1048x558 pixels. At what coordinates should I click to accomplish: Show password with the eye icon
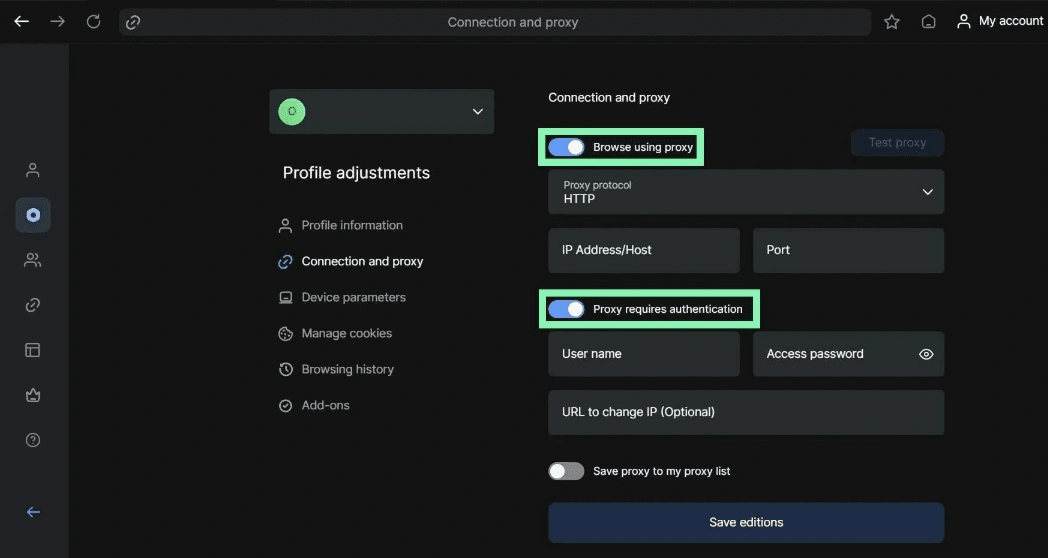(x=926, y=354)
